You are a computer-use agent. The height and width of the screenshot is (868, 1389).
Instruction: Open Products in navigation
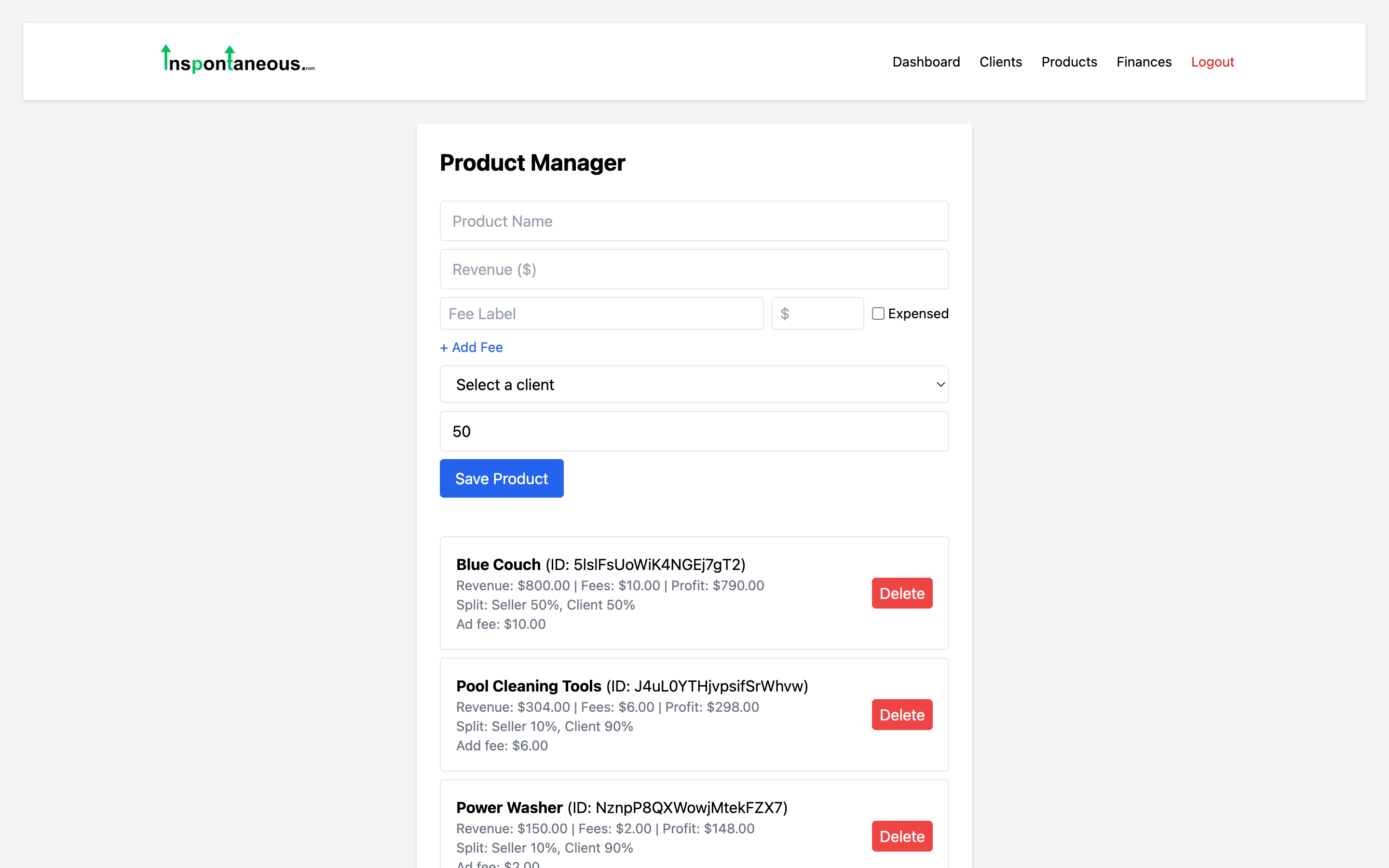tap(1069, 62)
